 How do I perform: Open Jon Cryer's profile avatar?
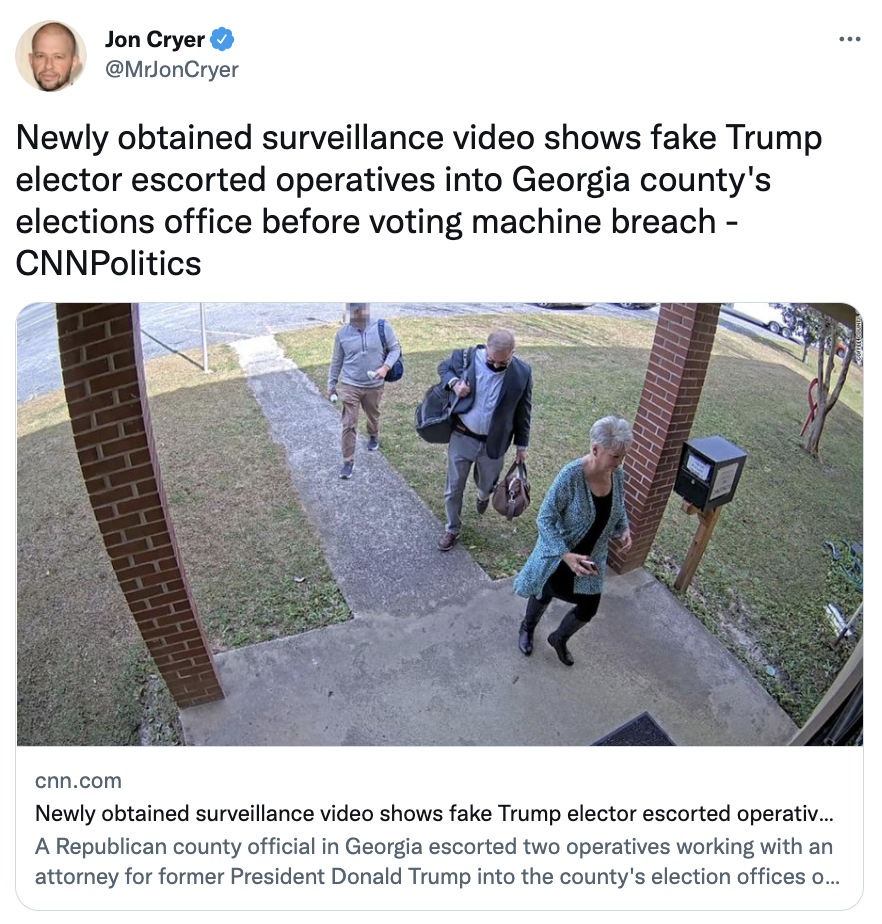[51, 56]
